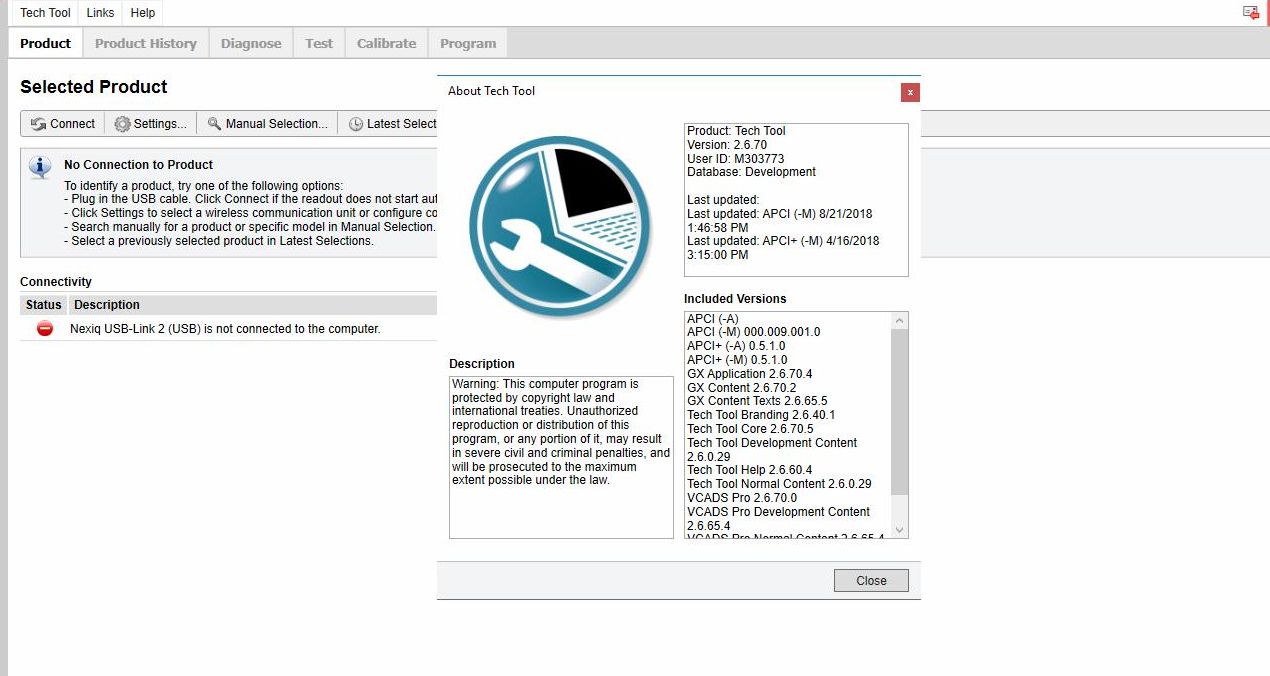Select 'GX Content Texts 2.6.65.5' entry

(757, 401)
